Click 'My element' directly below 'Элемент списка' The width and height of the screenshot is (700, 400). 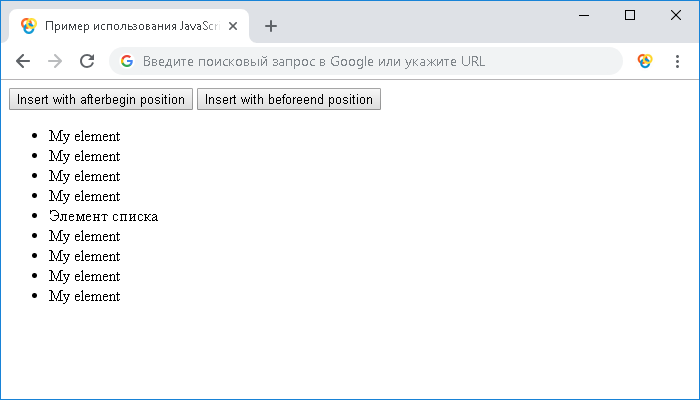coord(84,236)
